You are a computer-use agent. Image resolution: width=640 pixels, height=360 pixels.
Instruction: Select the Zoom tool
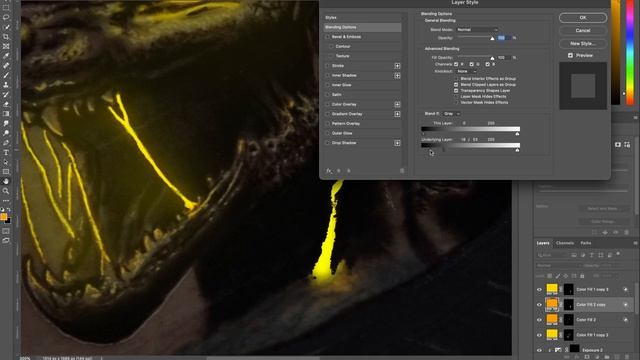(6, 191)
